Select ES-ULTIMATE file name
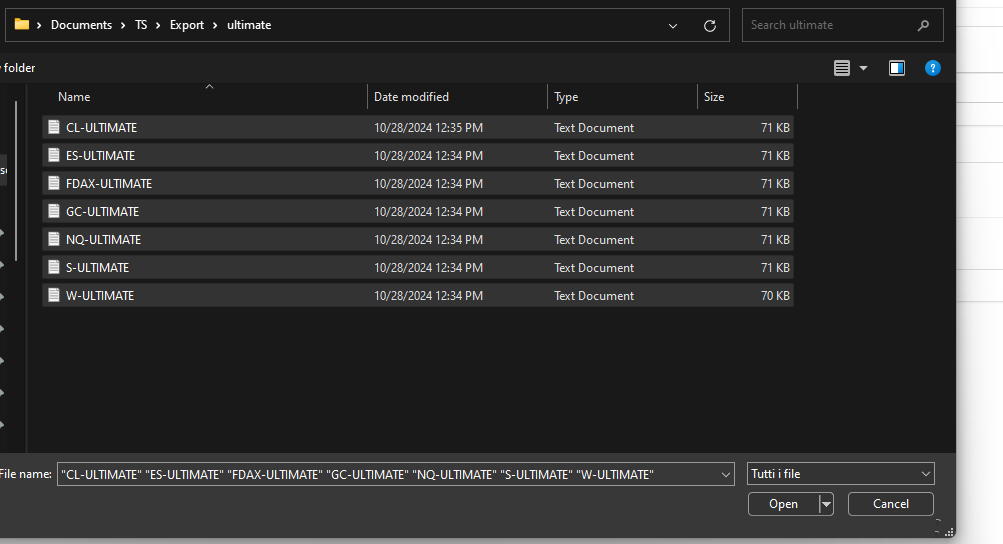 (x=100, y=156)
